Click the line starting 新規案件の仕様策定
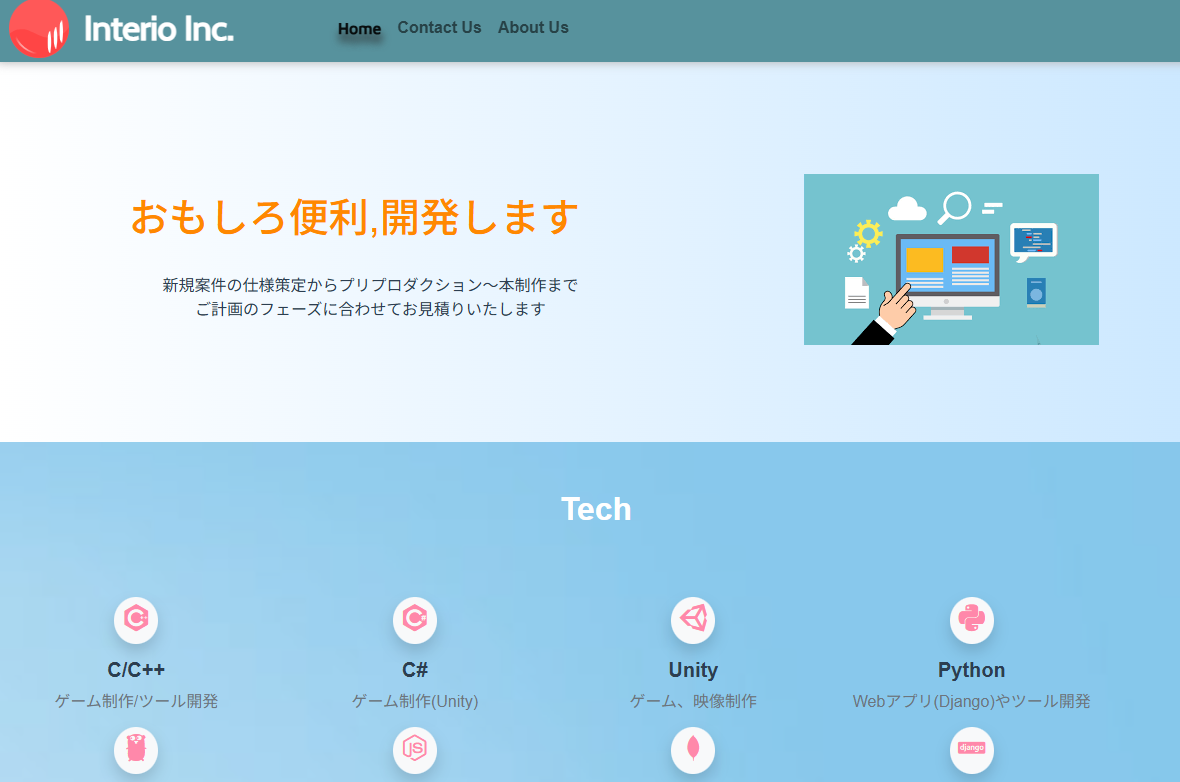 click(370, 285)
